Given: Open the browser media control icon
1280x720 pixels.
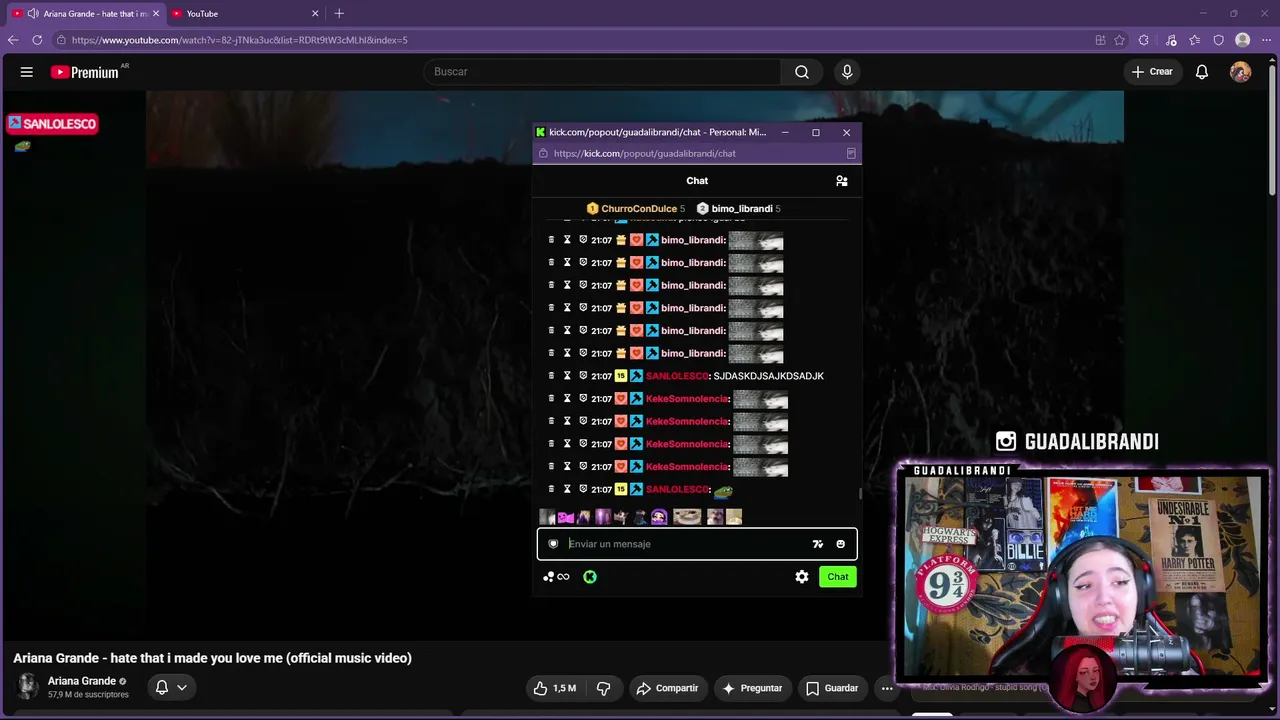Looking at the screenshot, I should tap(1171, 40).
